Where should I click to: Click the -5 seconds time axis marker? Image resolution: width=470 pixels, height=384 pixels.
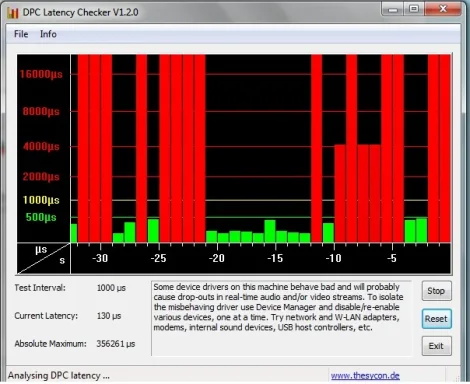(392, 258)
